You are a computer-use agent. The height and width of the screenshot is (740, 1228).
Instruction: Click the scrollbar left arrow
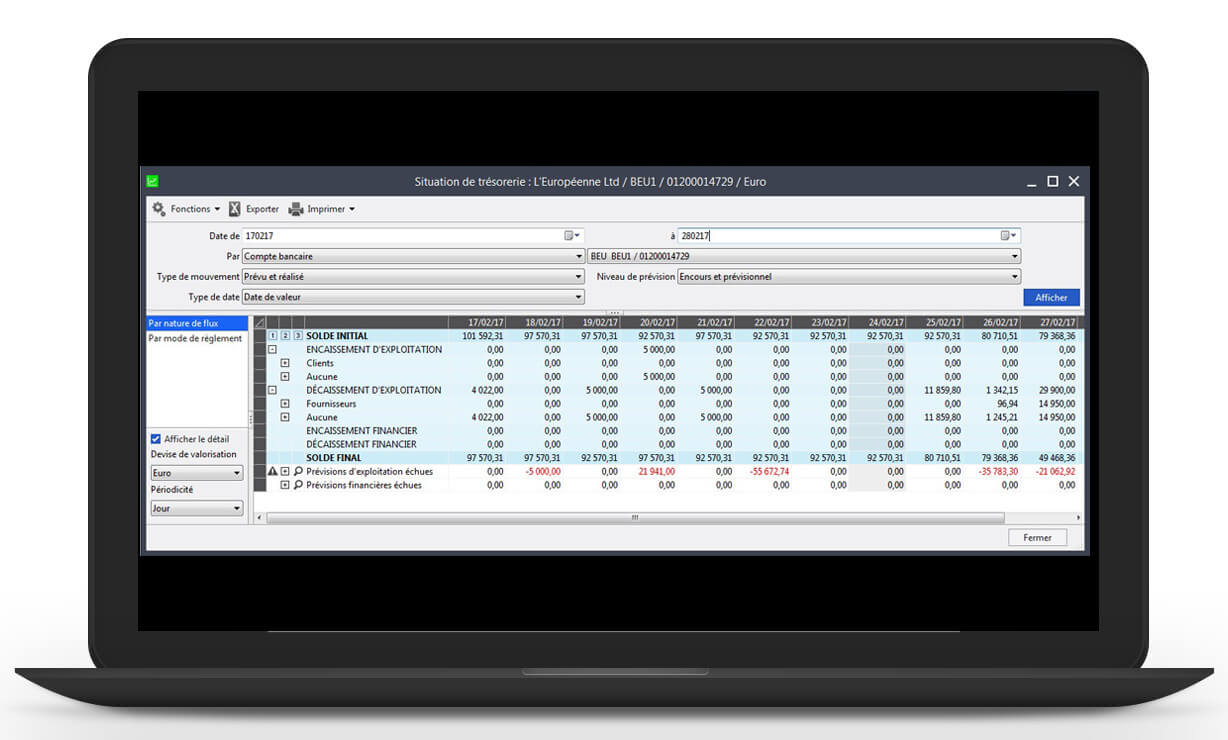pos(259,518)
